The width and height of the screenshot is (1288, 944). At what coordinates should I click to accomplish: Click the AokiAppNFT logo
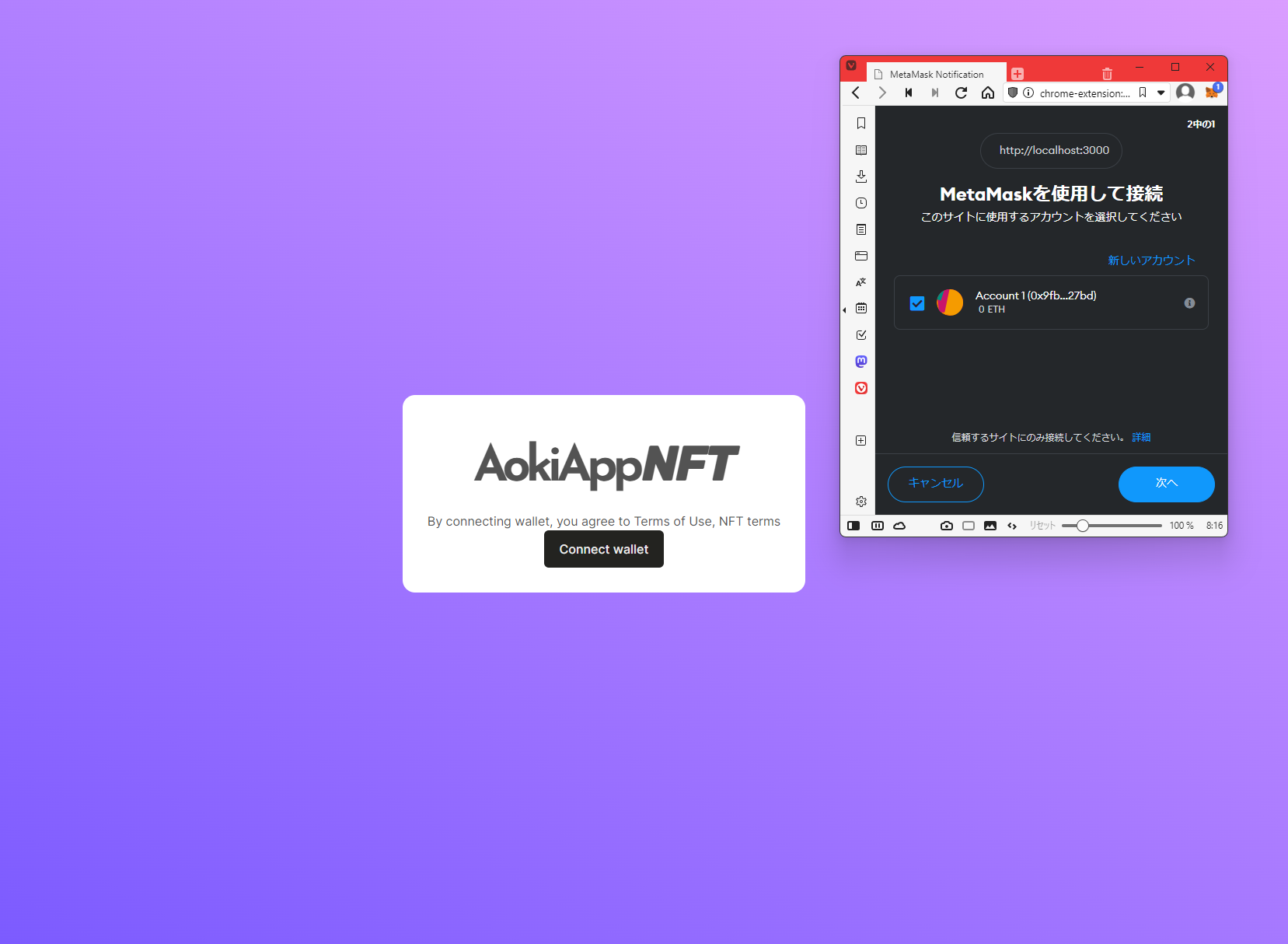[x=606, y=464]
